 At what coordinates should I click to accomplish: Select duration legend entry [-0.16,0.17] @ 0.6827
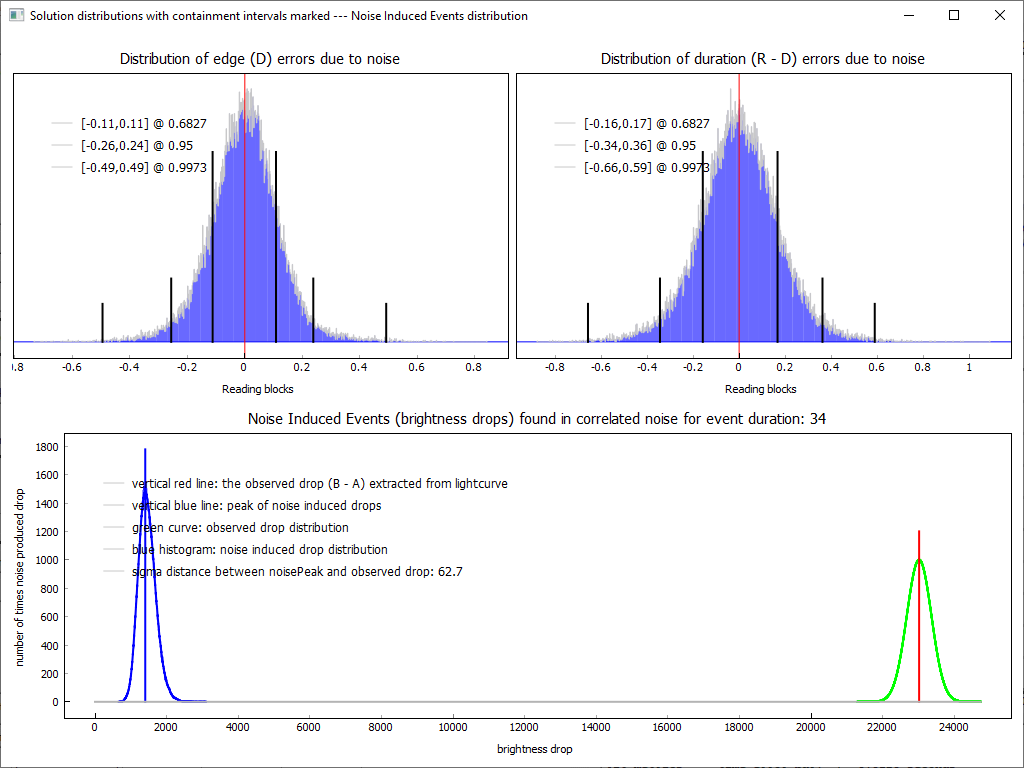coord(646,124)
